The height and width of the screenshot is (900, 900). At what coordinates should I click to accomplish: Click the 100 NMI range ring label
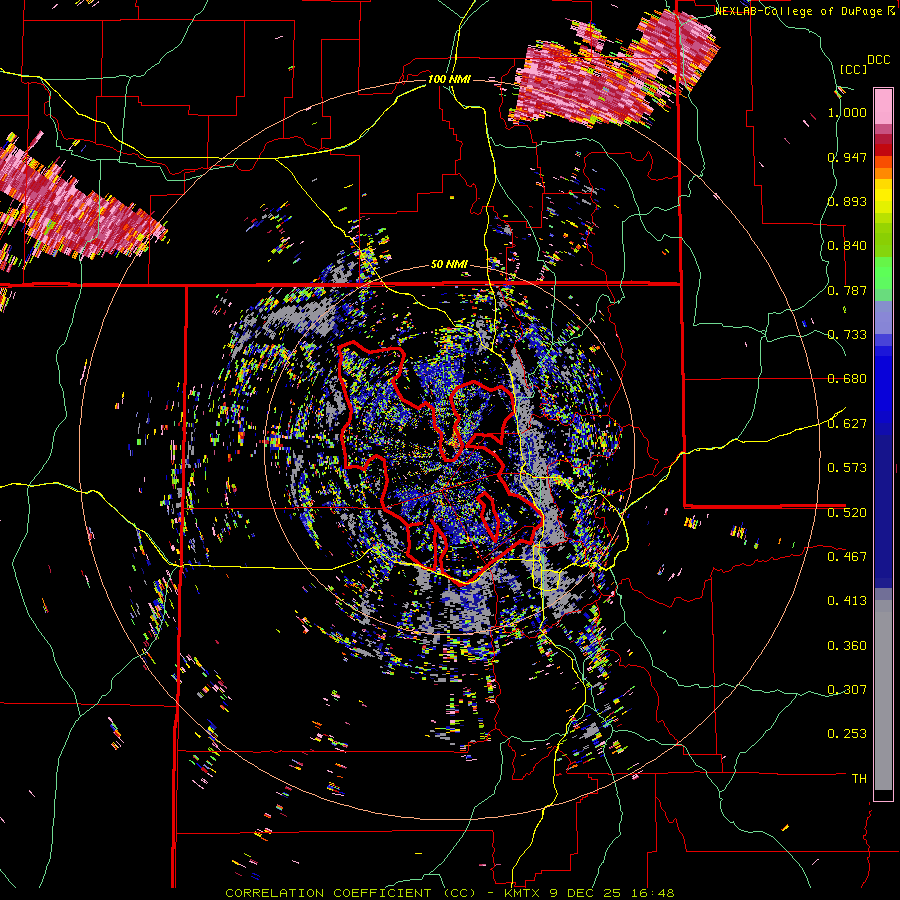tap(449, 79)
